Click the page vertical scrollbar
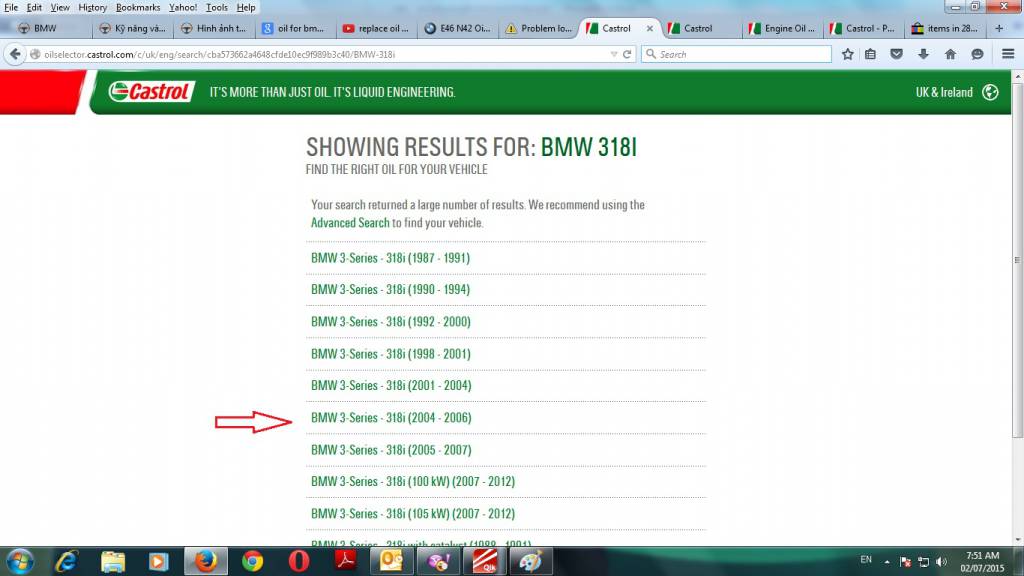1024x576 pixels. coord(1017,261)
